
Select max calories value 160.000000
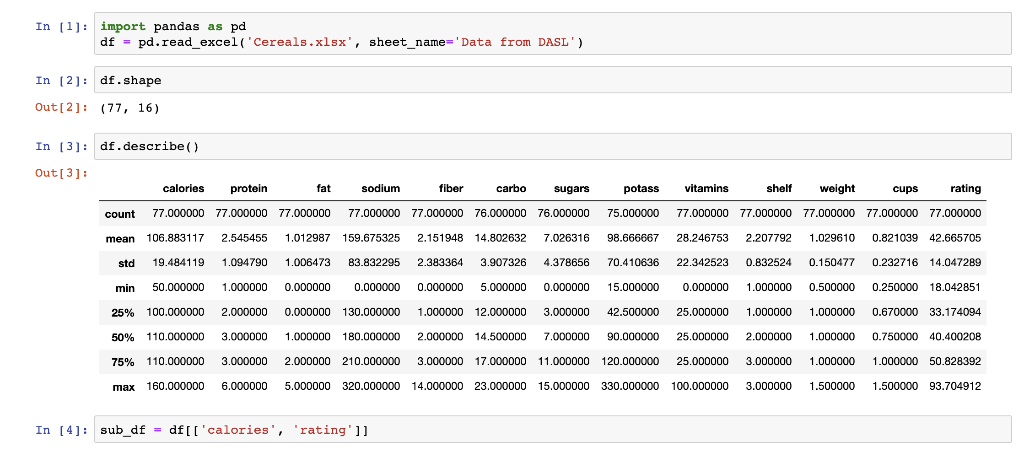tap(175, 386)
